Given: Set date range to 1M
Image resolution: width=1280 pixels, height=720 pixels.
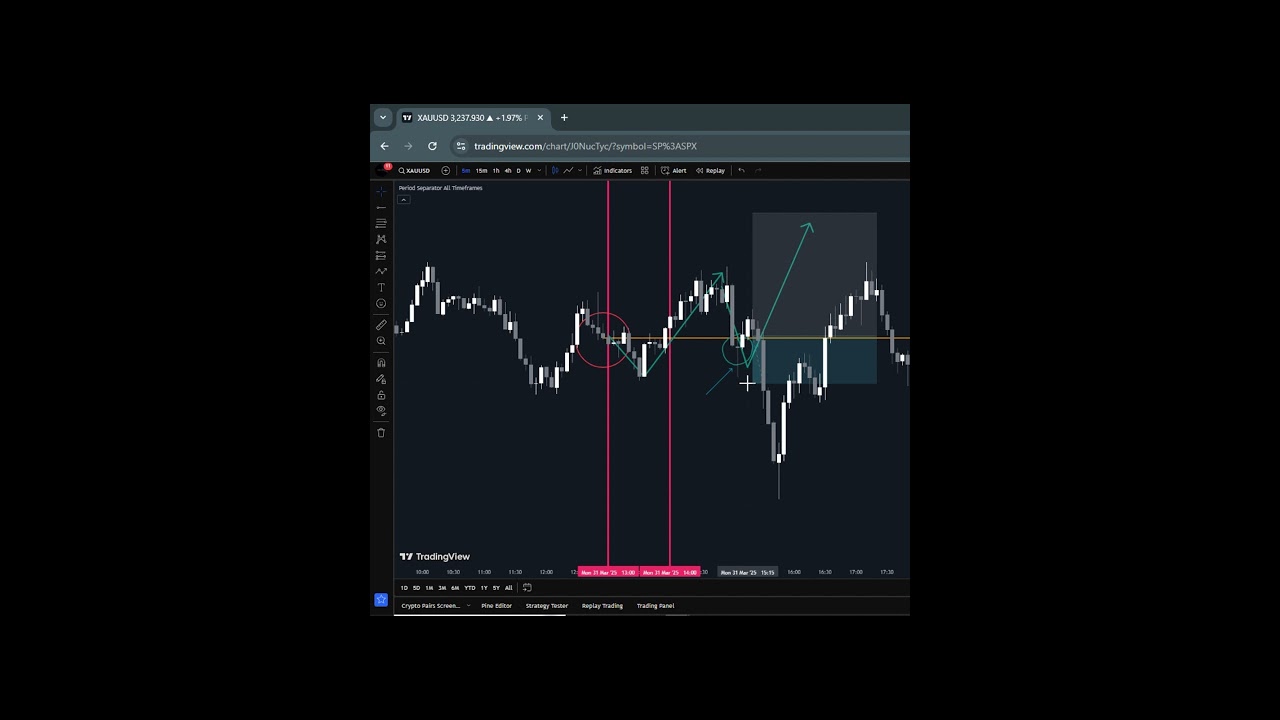Looking at the screenshot, I should [429, 588].
